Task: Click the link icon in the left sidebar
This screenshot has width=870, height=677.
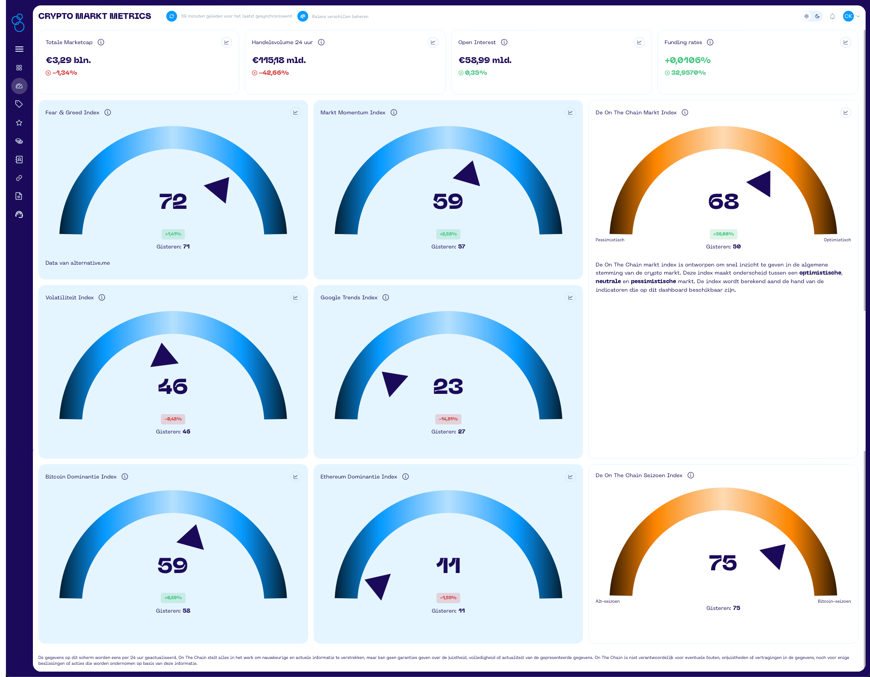Action: point(18,178)
